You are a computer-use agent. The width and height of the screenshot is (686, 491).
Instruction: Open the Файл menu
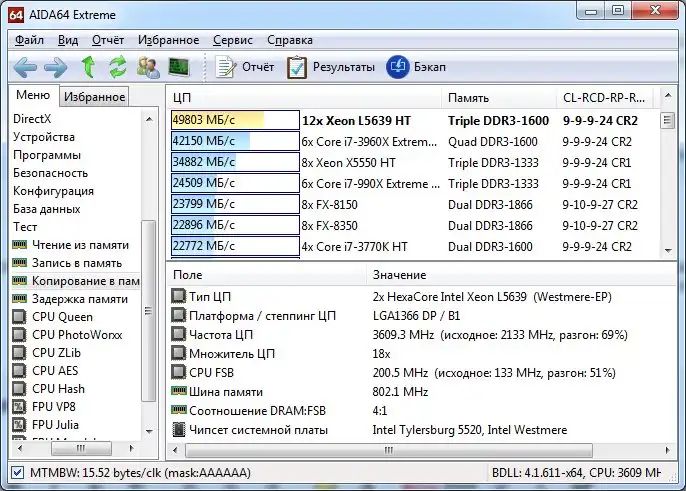pos(29,40)
